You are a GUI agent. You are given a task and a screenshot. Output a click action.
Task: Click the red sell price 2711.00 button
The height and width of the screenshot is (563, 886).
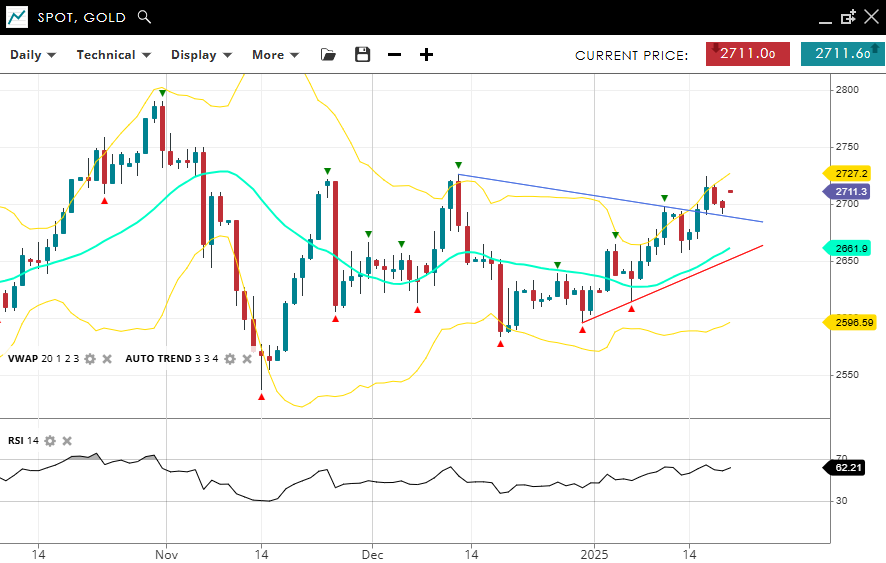tap(747, 54)
